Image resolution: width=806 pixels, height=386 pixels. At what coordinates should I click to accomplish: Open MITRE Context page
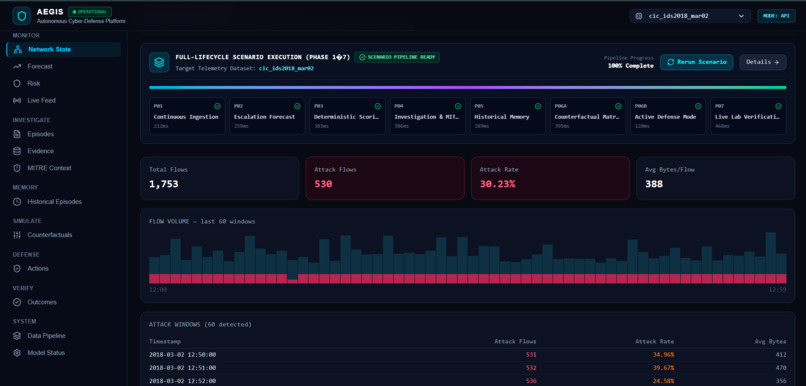64,168
